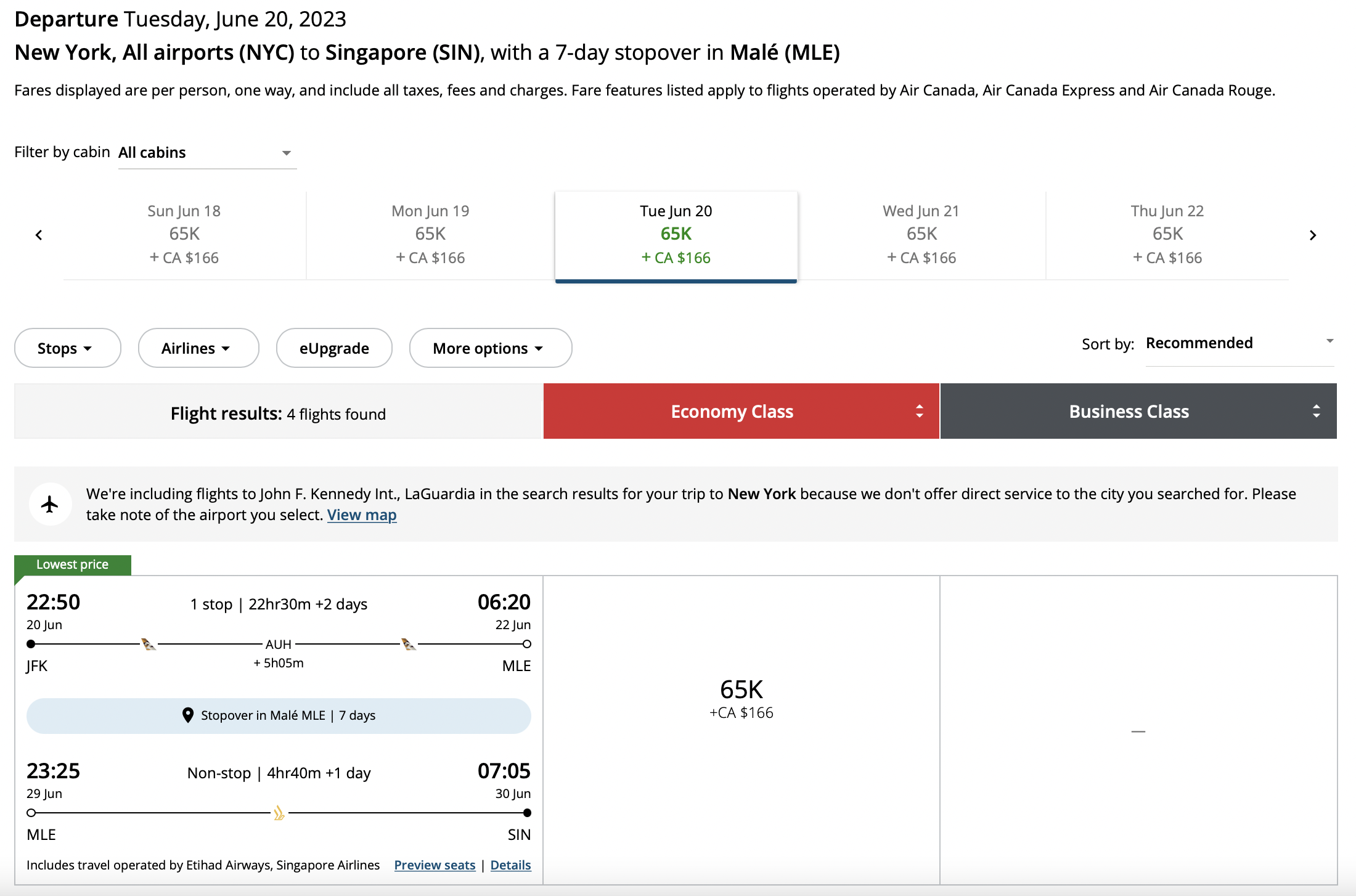Go to next dates with right chevron
The width and height of the screenshot is (1356, 896).
pyautogui.click(x=1313, y=235)
